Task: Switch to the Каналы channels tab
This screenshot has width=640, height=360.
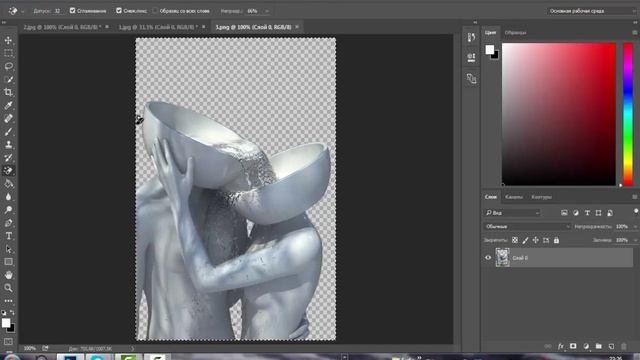Action: point(513,197)
